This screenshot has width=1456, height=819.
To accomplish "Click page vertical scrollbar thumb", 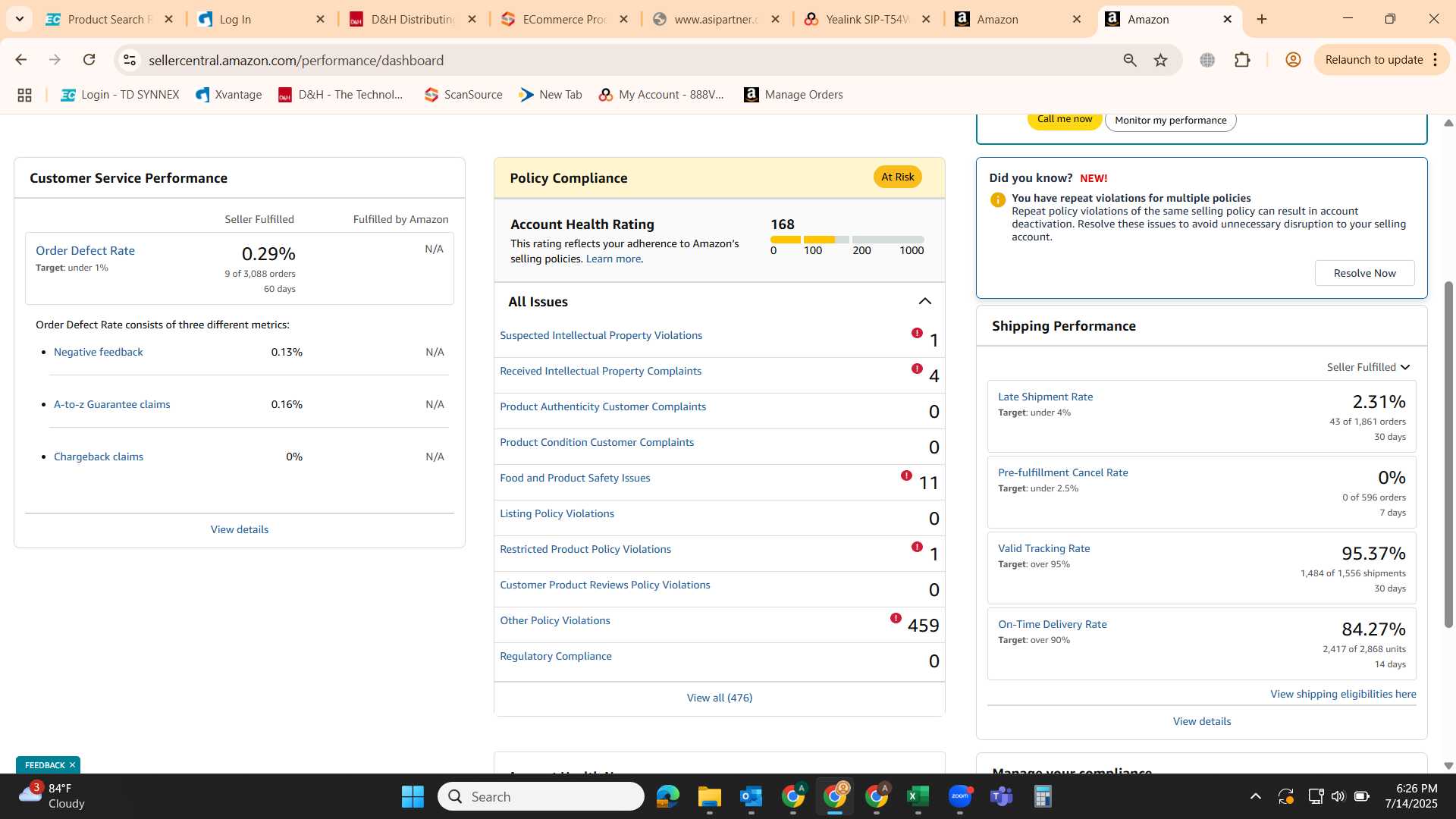I will coord(1448,455).
